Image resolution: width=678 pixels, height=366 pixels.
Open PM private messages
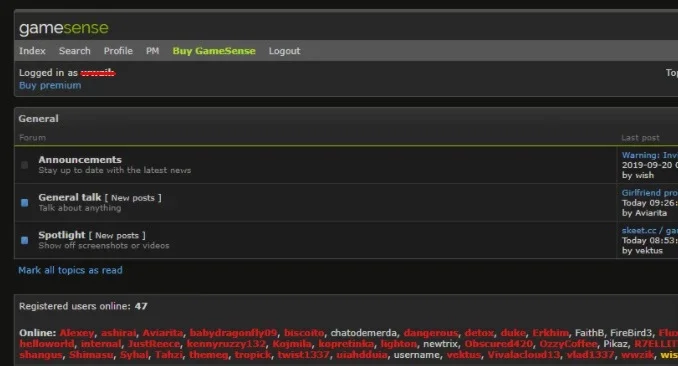(152, 51)
